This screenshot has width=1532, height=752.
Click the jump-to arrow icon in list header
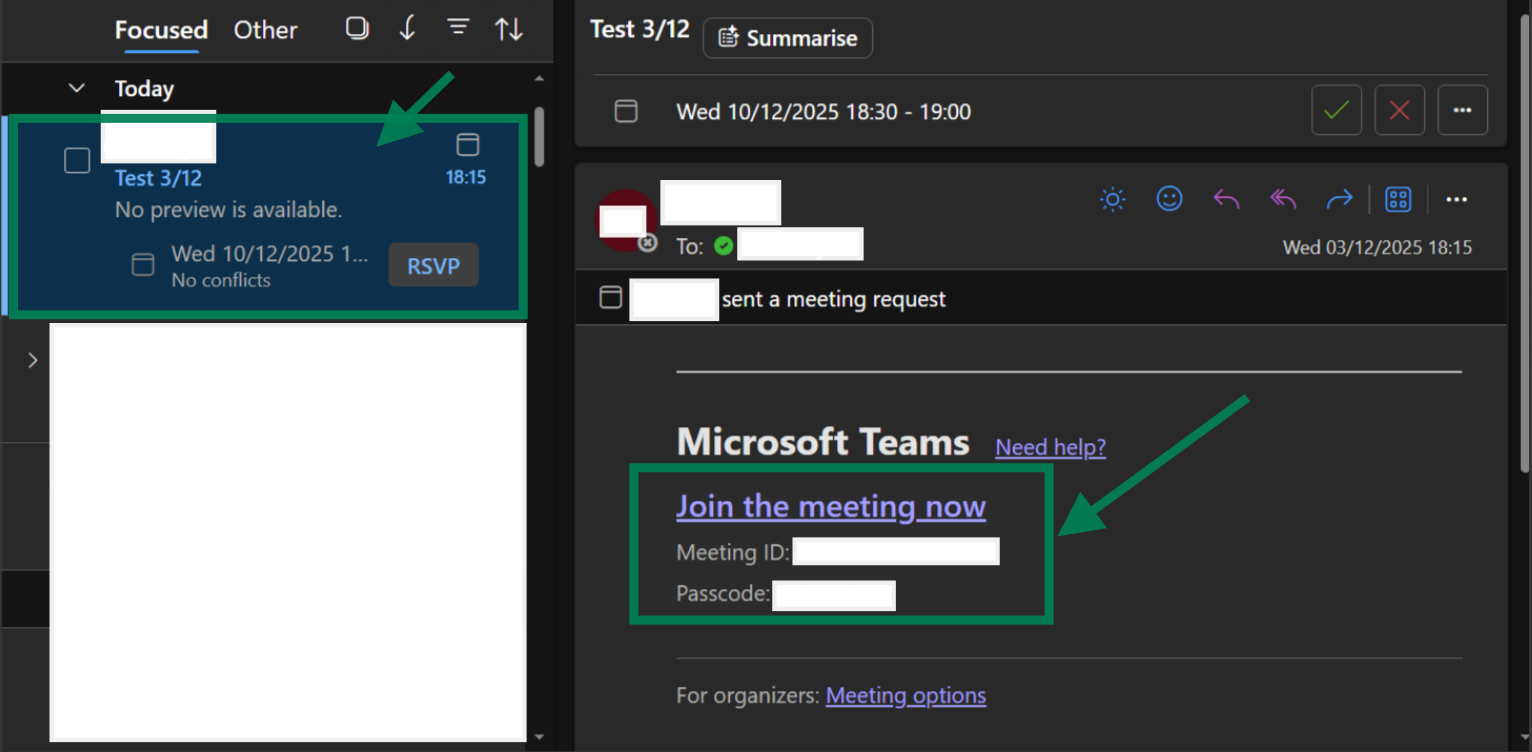coord(407,28)
